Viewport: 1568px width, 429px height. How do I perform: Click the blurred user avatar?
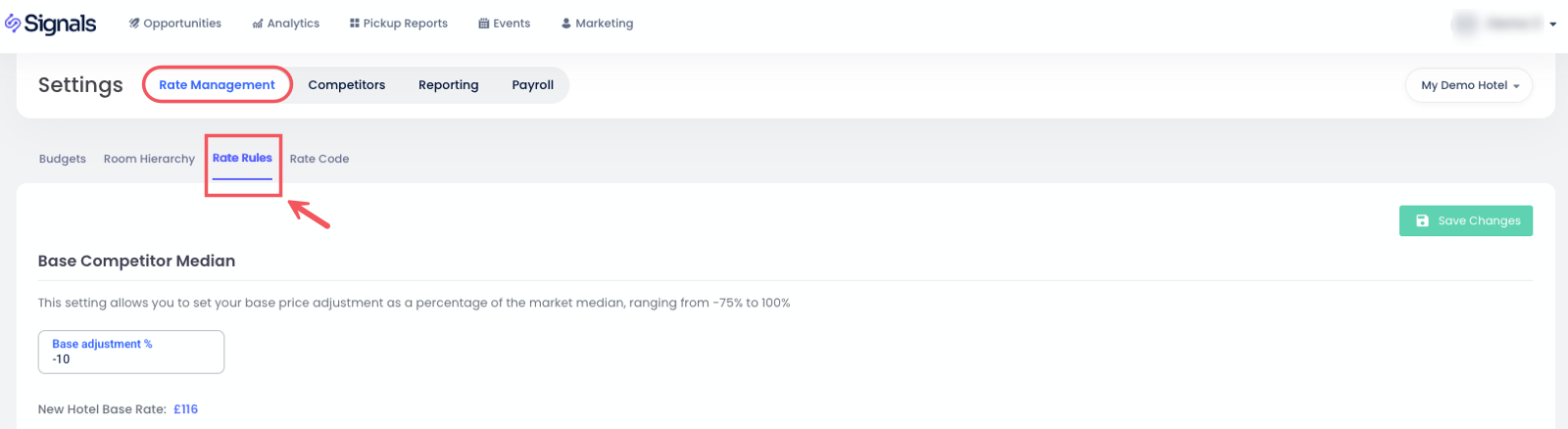coord(1466,24)
